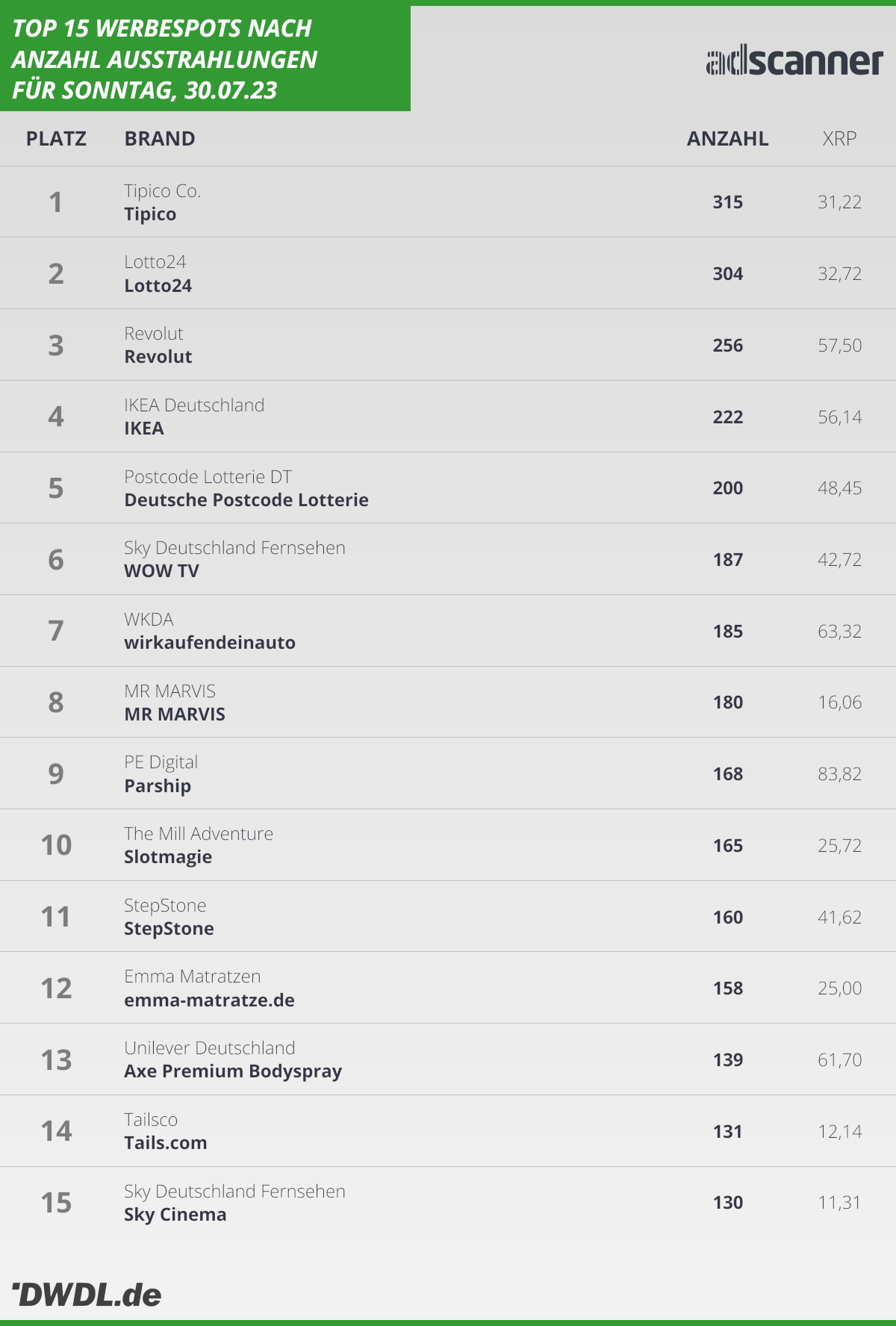Click the XRP column header
Screen dimensions: 896x1326
tap(839, 139)
